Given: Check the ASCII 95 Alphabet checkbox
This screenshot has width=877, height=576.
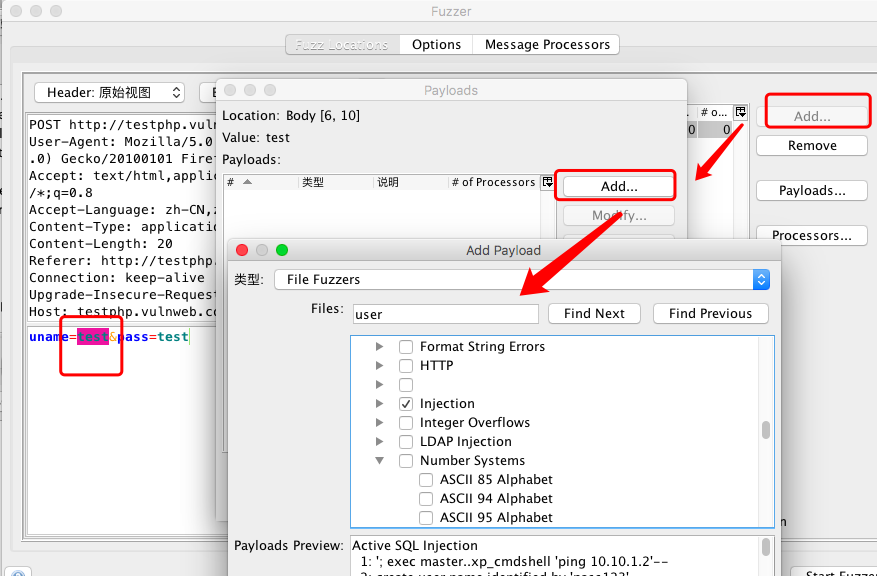Looking at the screenshot, I should pyautogui.click(x=426, y=518).
